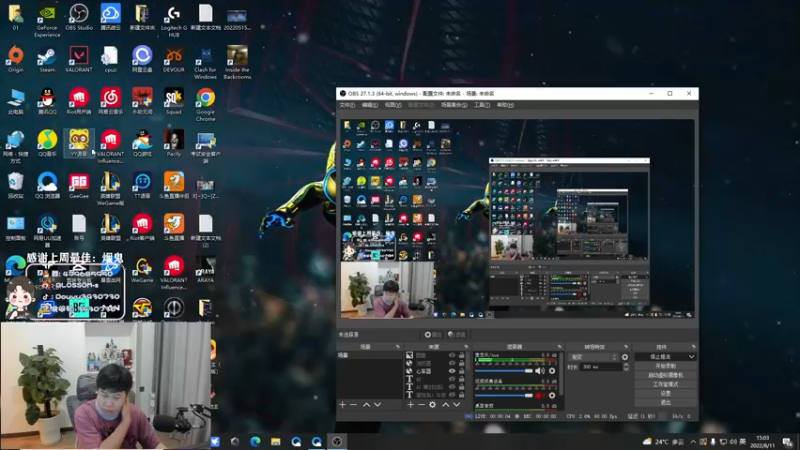The height and width of the screenshot is (450, 800).
Task: Show hidden system tray icons chevron
Action: tap(693, 441)
